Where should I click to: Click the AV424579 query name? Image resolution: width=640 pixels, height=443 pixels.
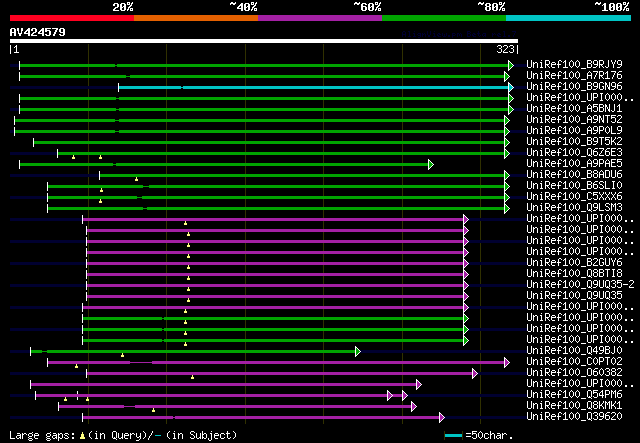tap(38, 32)
